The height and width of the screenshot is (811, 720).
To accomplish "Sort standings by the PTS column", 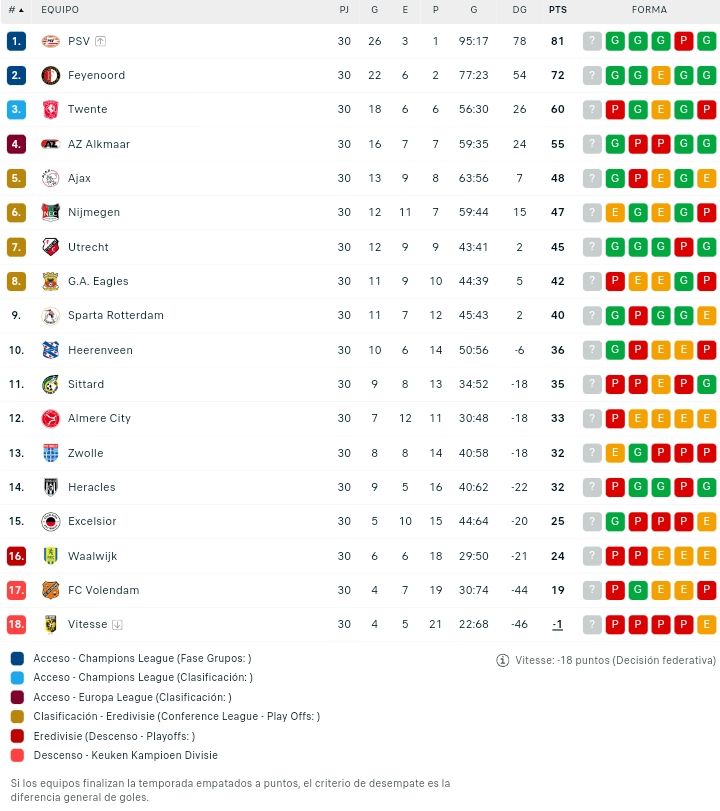I will [557, 9].
